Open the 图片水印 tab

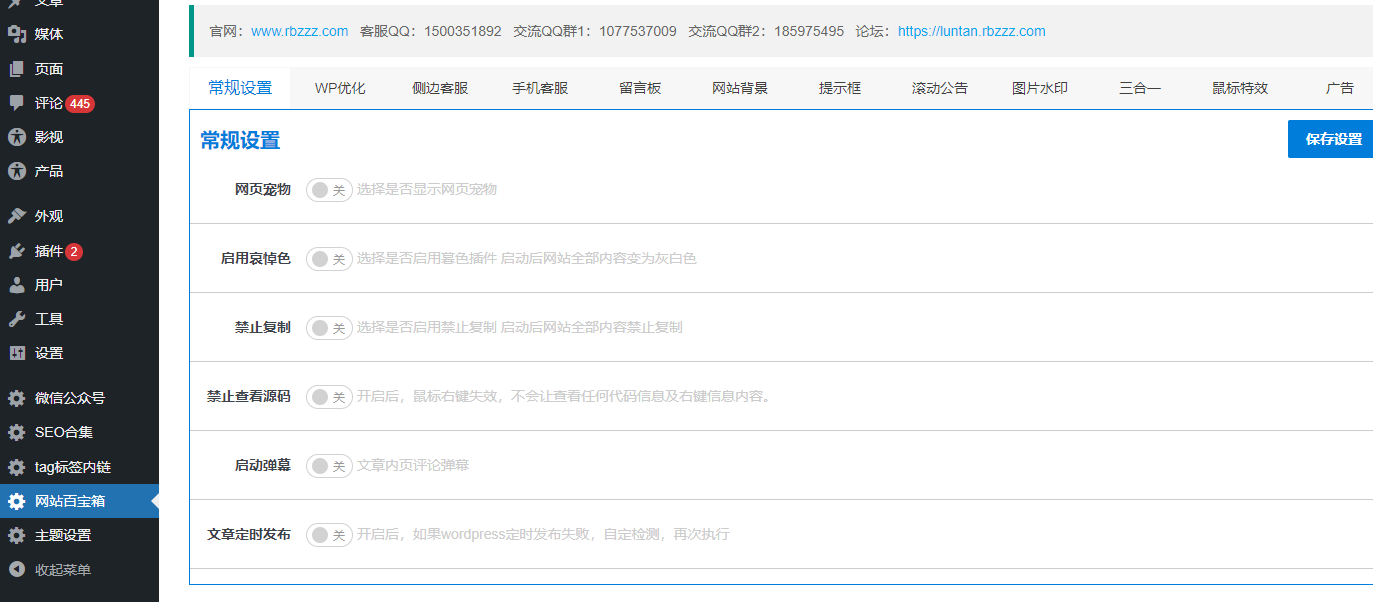point(1040,88)
